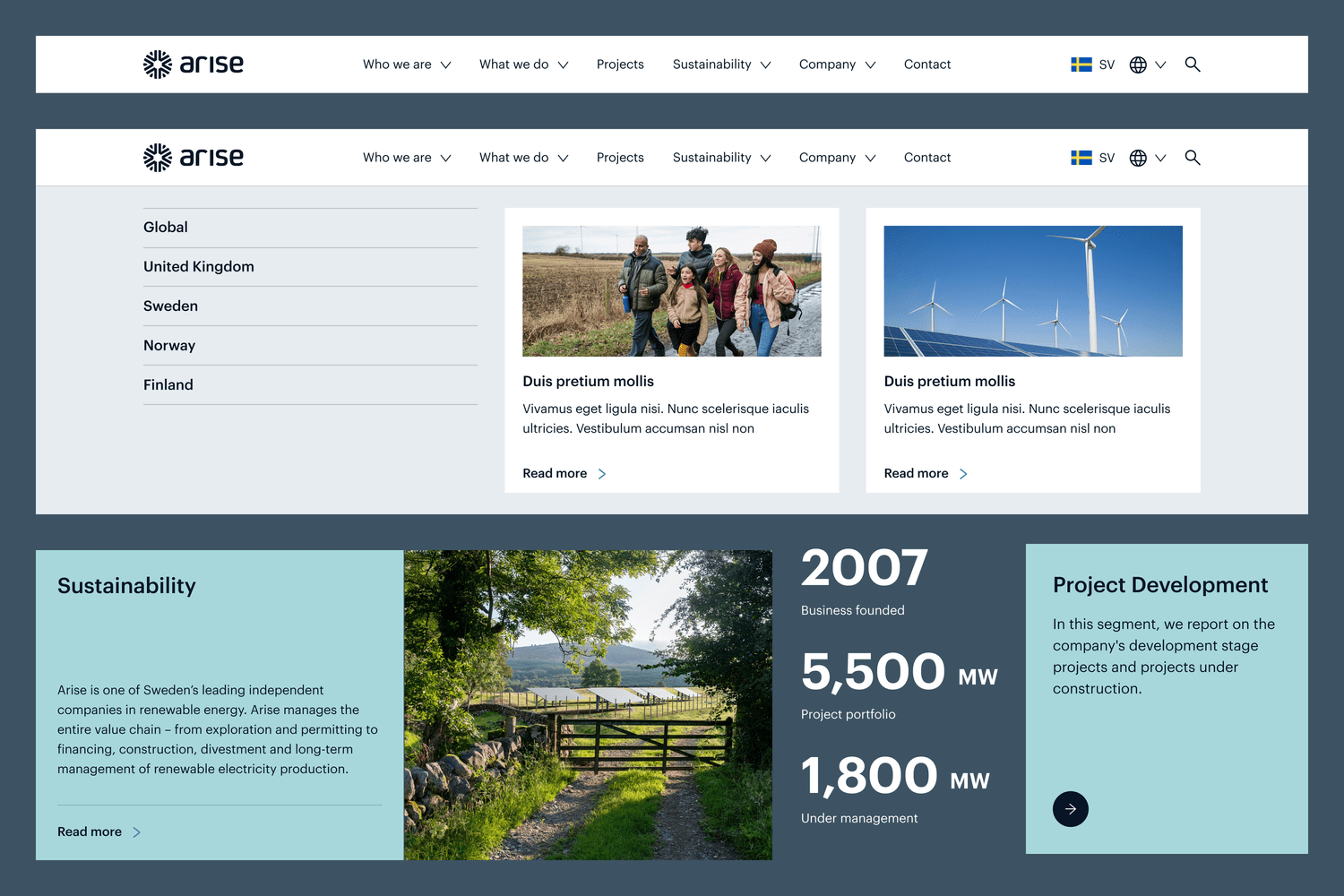Open Projects in the top header

(620, 65)
